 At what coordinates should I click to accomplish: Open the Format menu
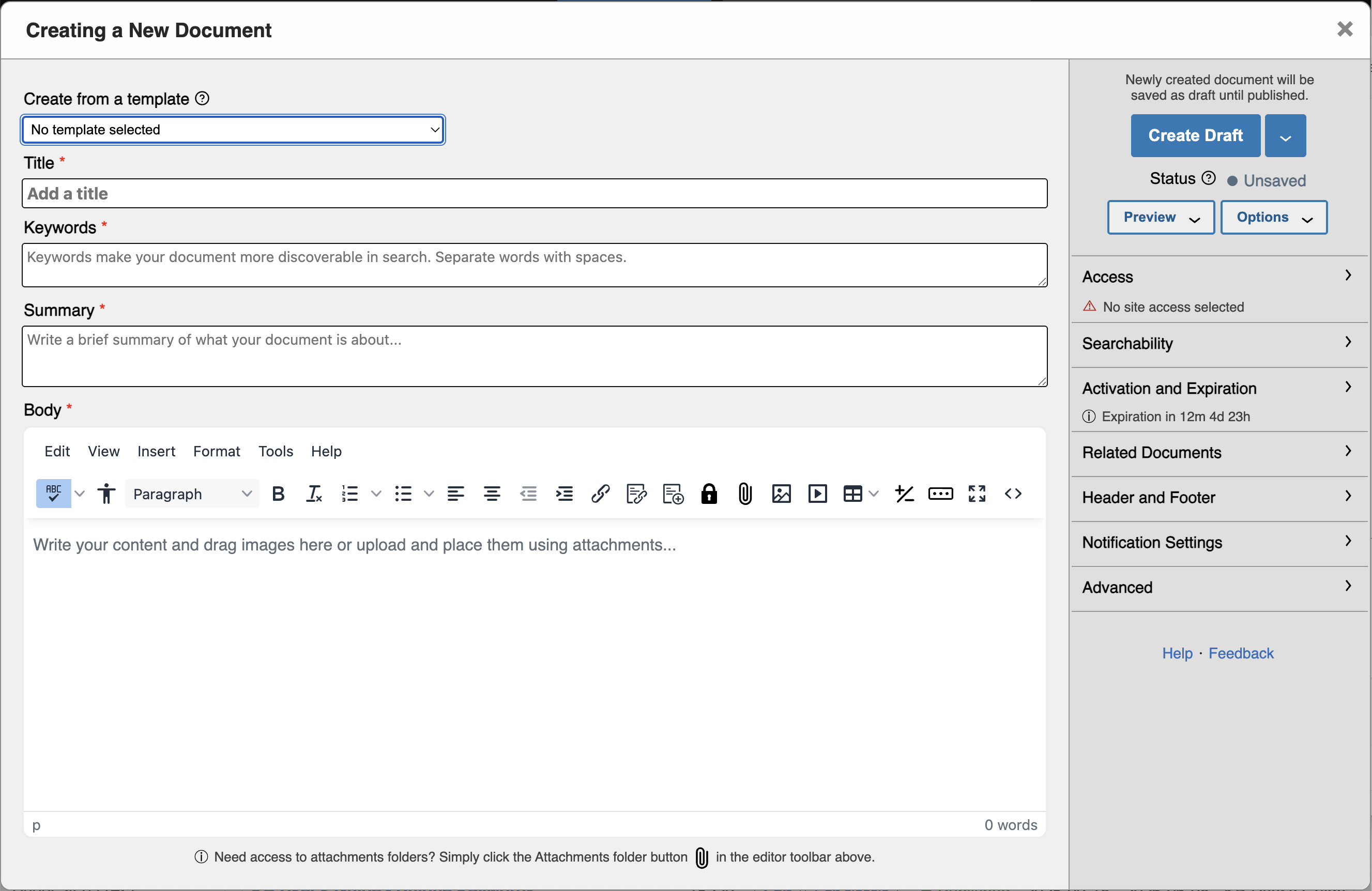[216, 451]
